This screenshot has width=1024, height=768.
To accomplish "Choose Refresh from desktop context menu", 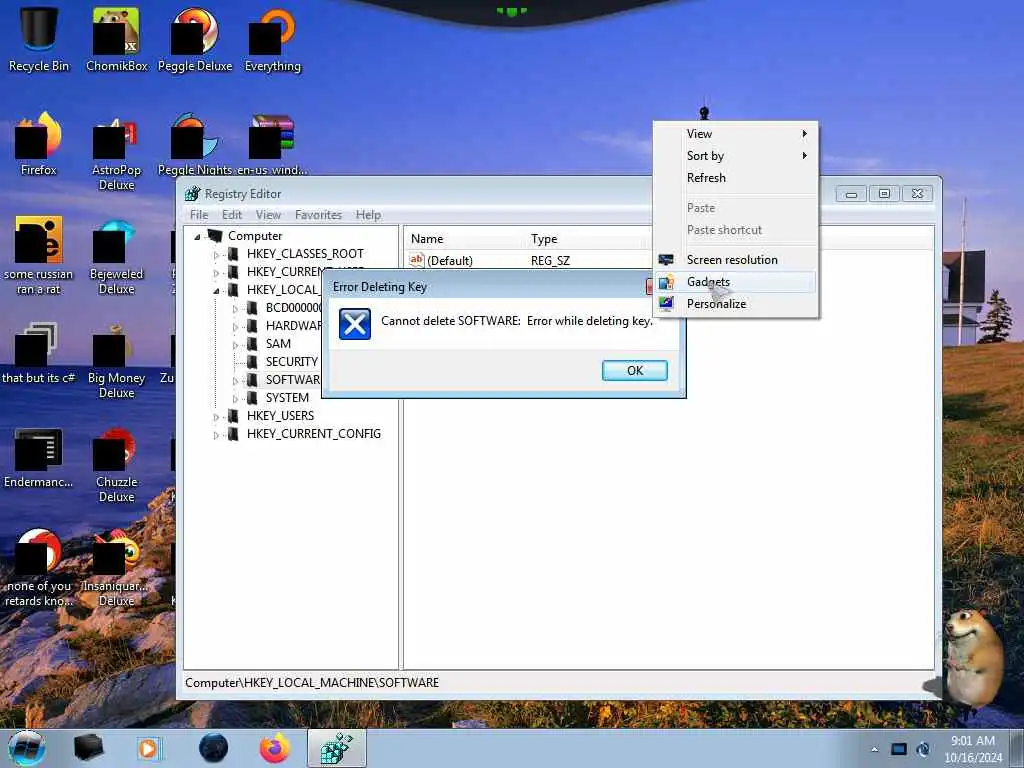I will click(735, 178).
